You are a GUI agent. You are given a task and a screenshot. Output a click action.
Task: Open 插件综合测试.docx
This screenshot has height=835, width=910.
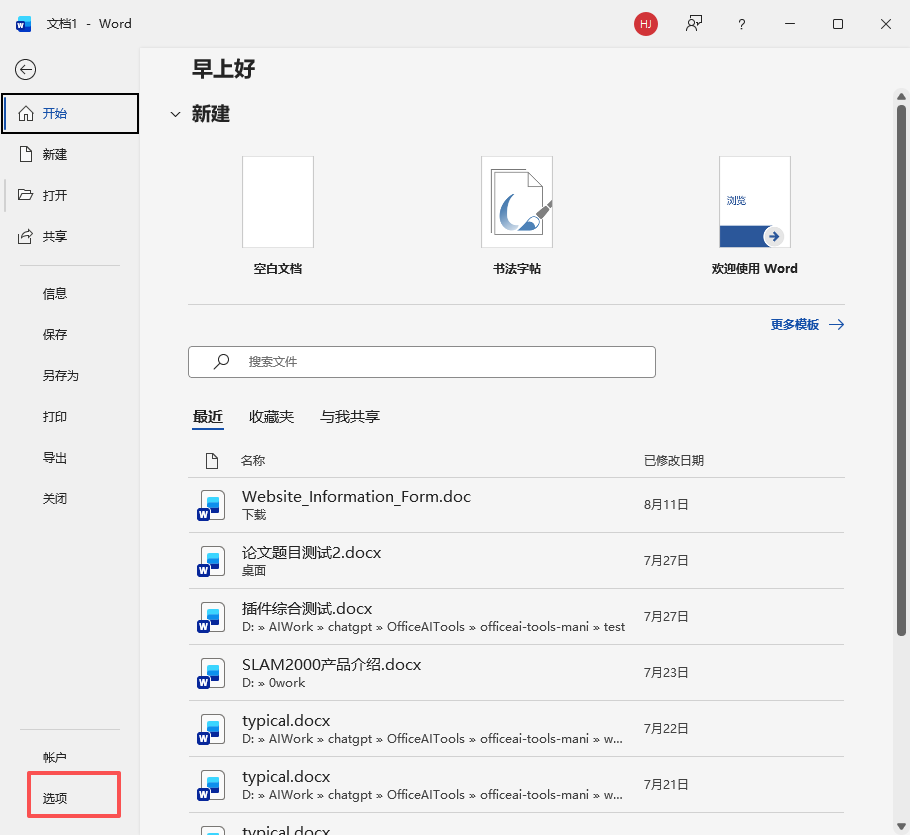click(516, 617)
